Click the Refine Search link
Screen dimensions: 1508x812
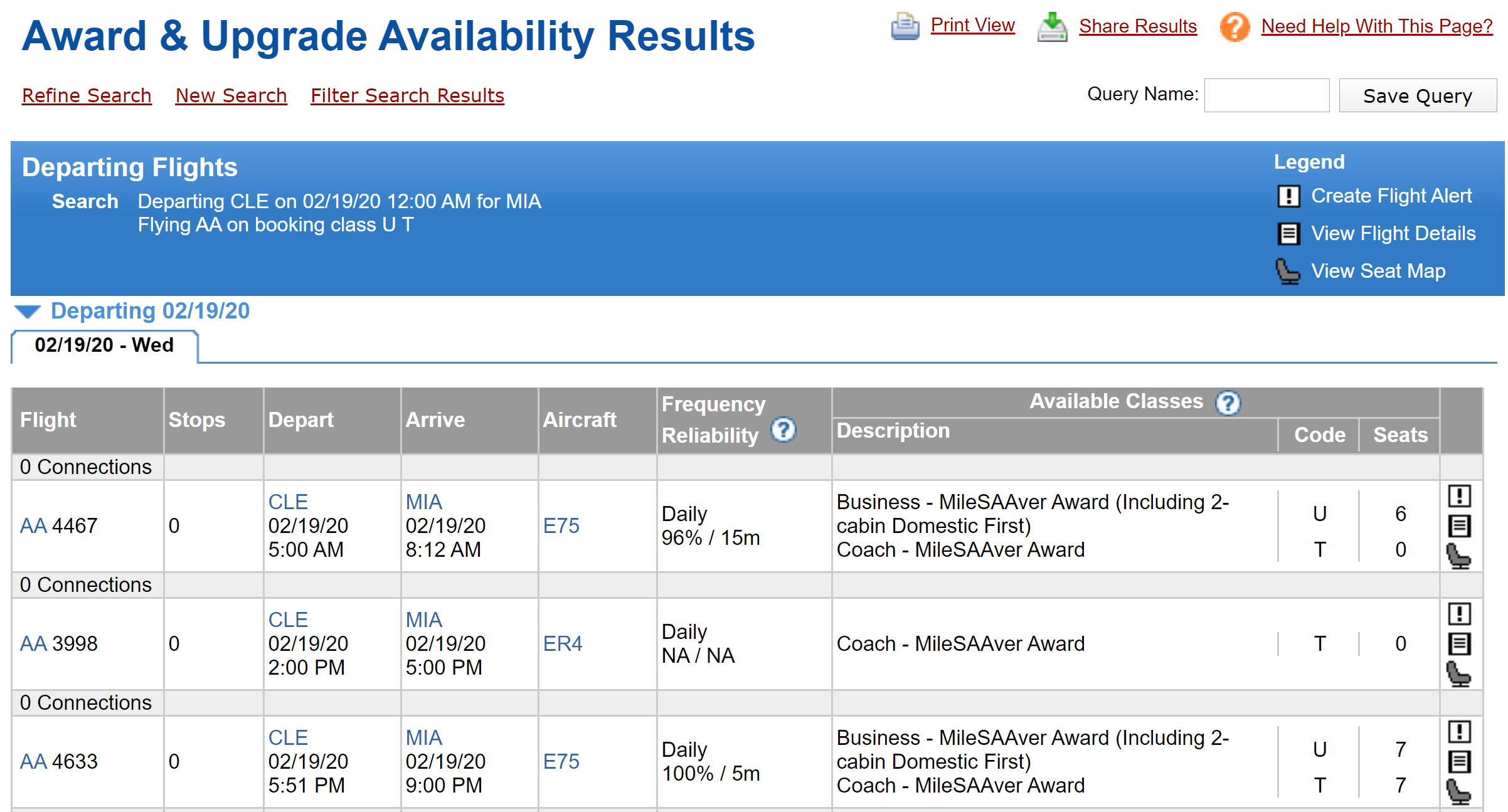click(87, 95)
